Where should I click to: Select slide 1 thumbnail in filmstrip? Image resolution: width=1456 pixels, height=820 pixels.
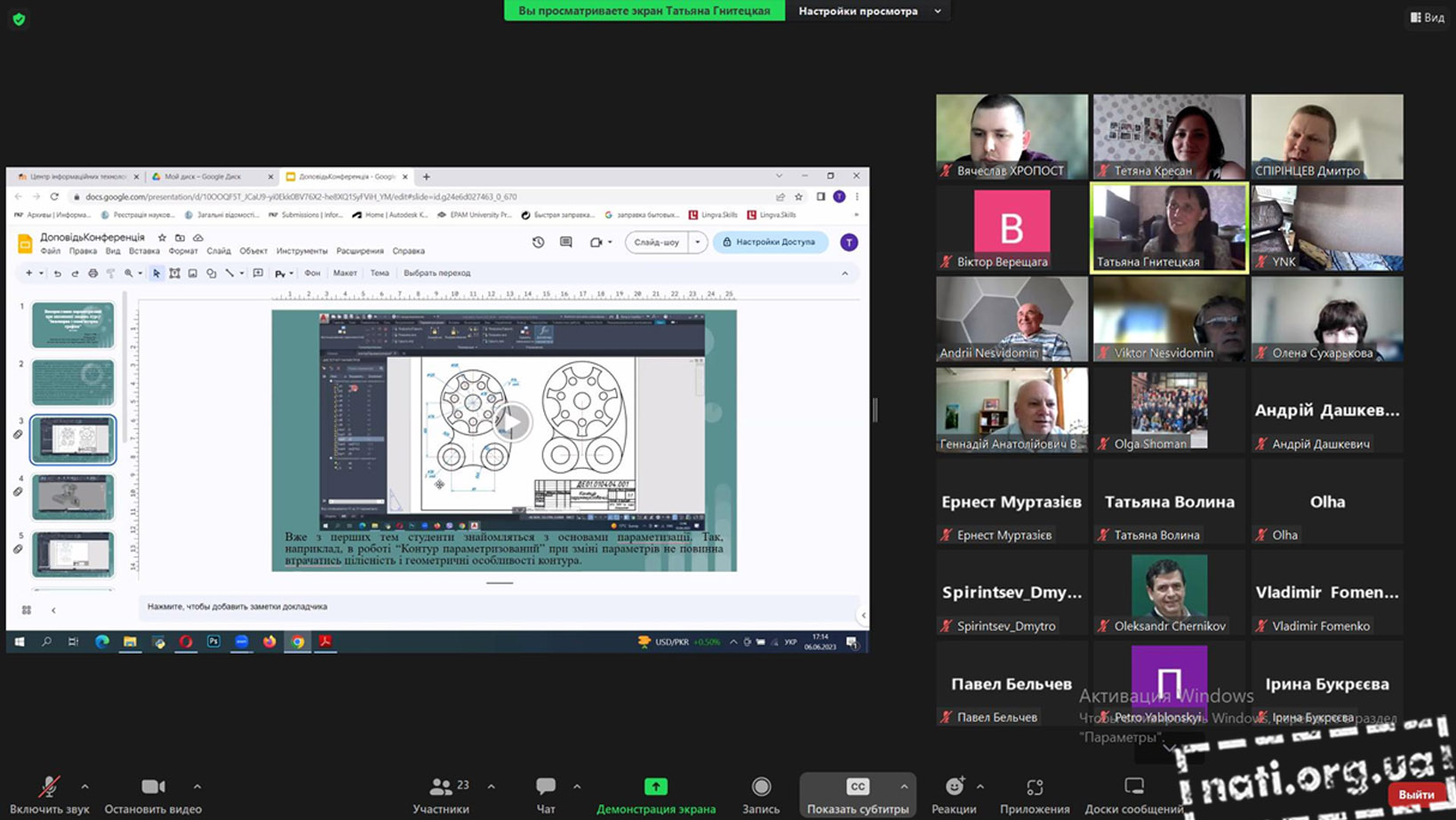point(73,324)
